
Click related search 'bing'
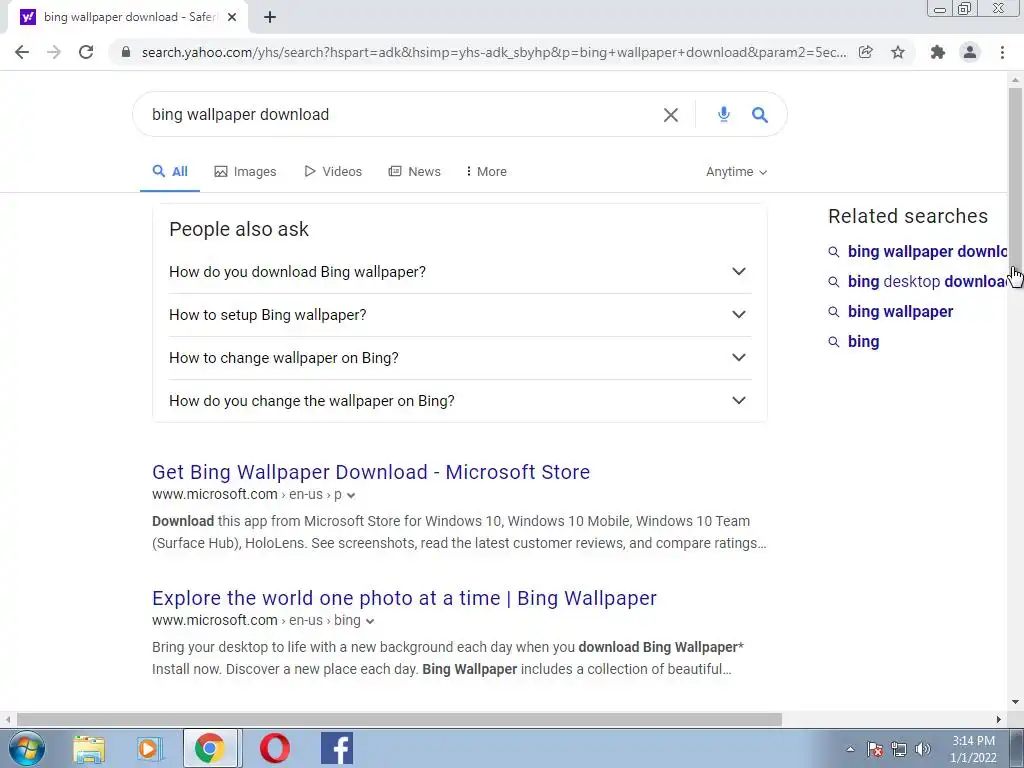[x=863, y=342]
